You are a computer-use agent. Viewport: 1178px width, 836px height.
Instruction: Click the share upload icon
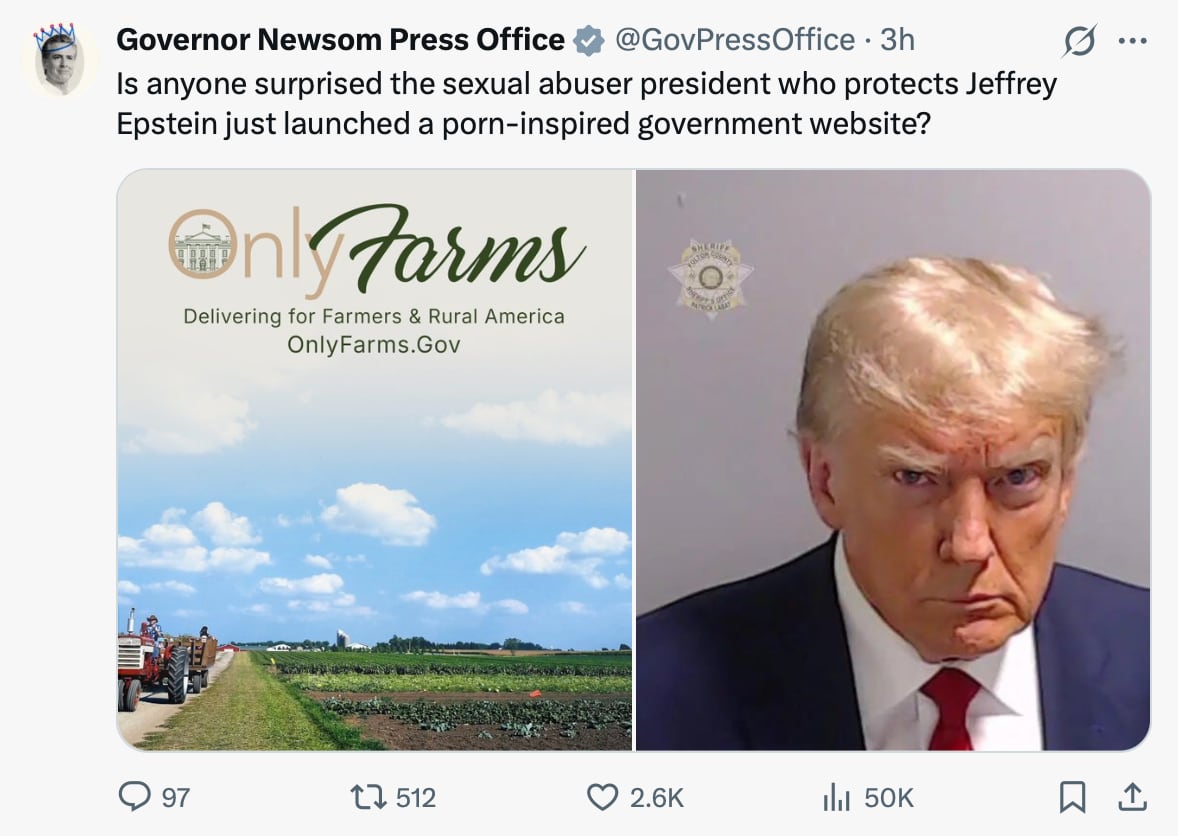(x=1132, y=797)
